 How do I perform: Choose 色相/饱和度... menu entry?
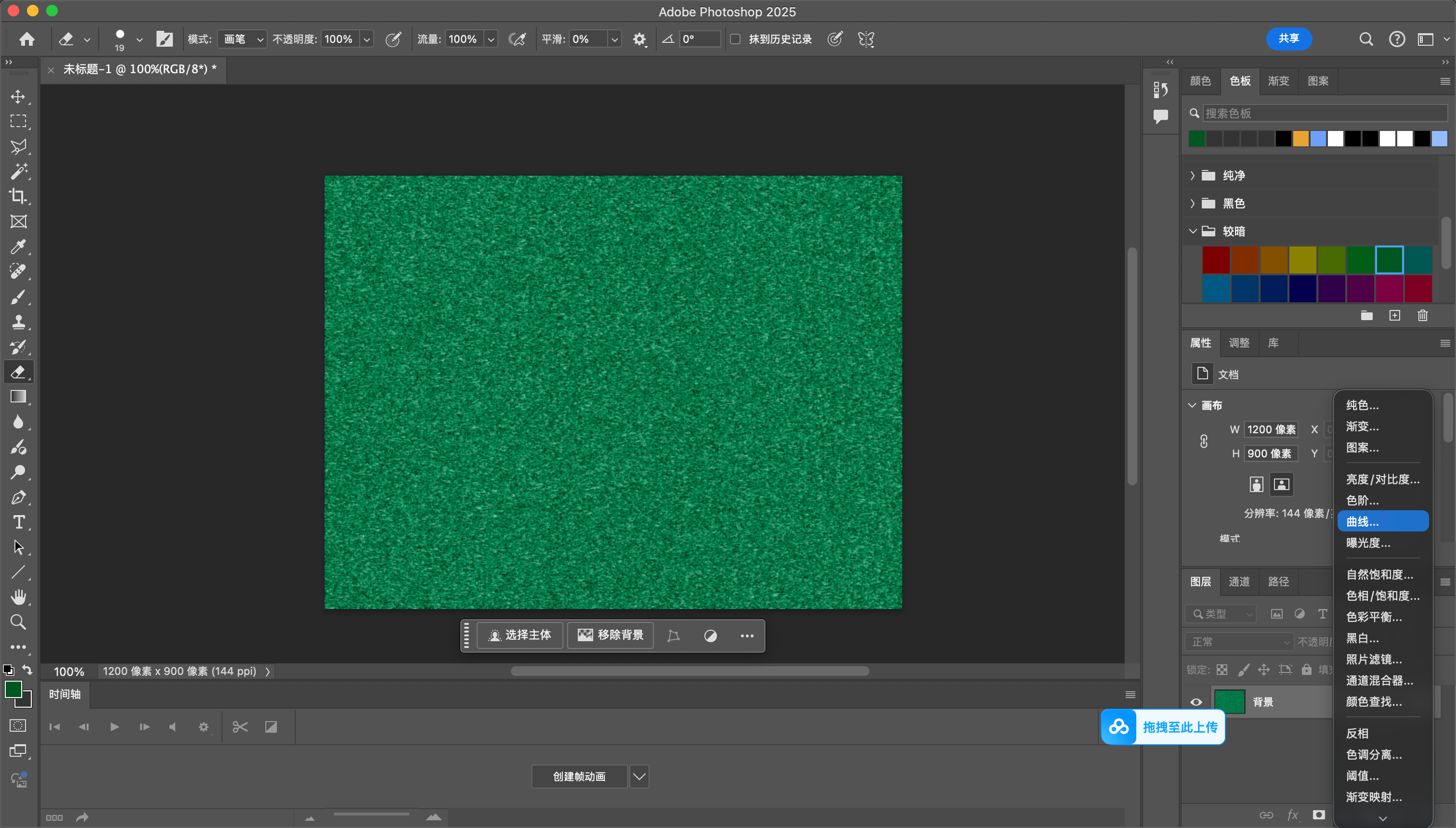click(x=1383, y=595)
